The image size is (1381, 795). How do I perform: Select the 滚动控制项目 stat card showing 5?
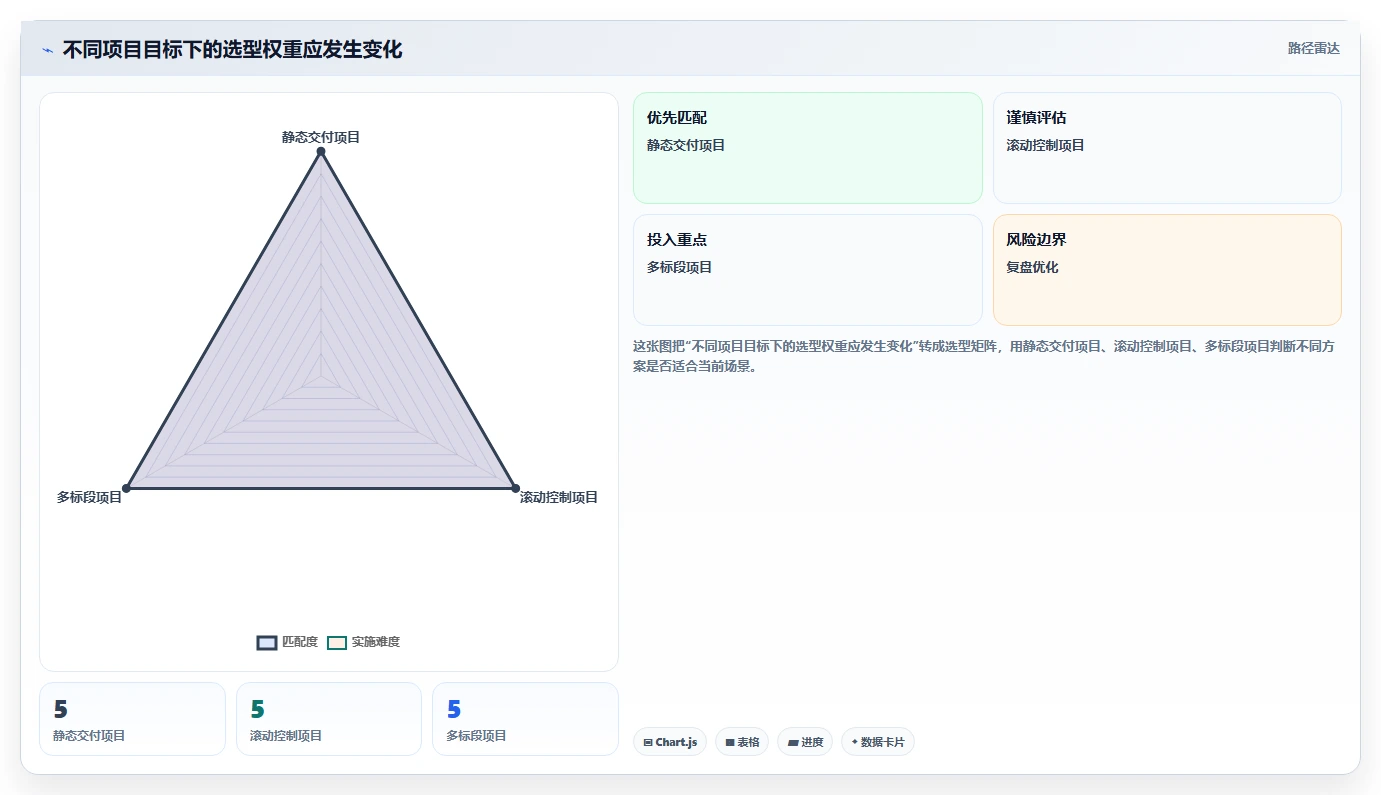click(329, 719)
